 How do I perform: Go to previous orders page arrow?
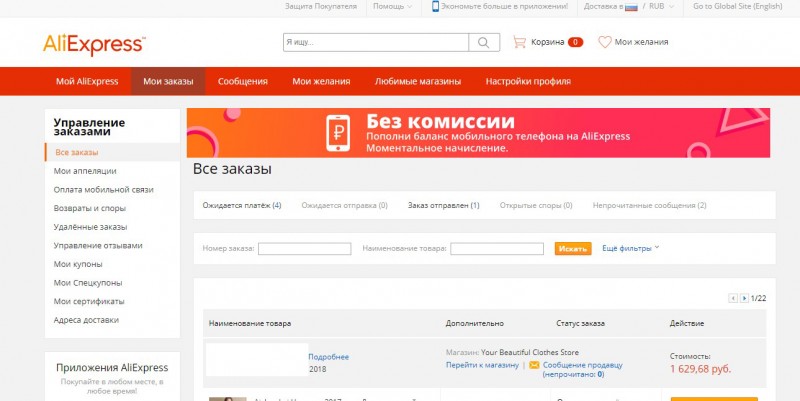733,298
